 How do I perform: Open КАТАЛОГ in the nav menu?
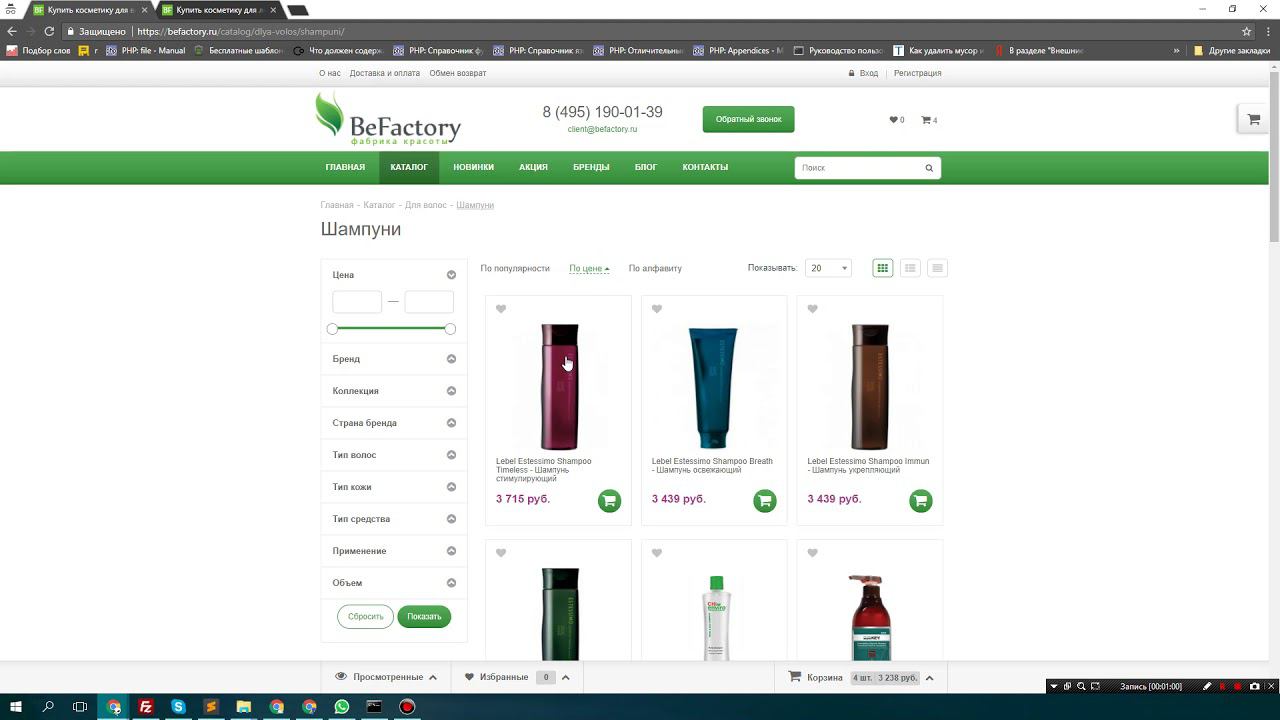[x=409, y=168]
